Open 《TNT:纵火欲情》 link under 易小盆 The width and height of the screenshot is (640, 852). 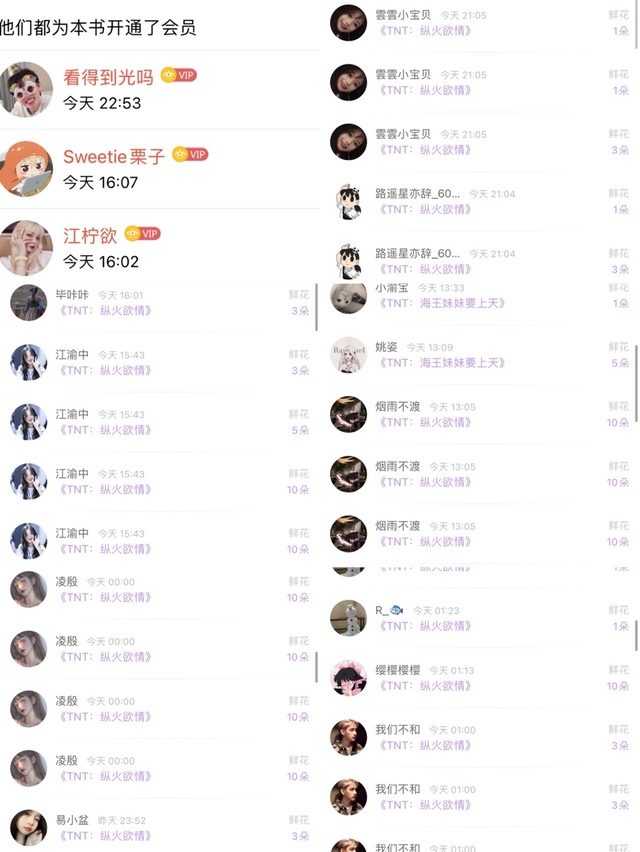pos(104,836)
